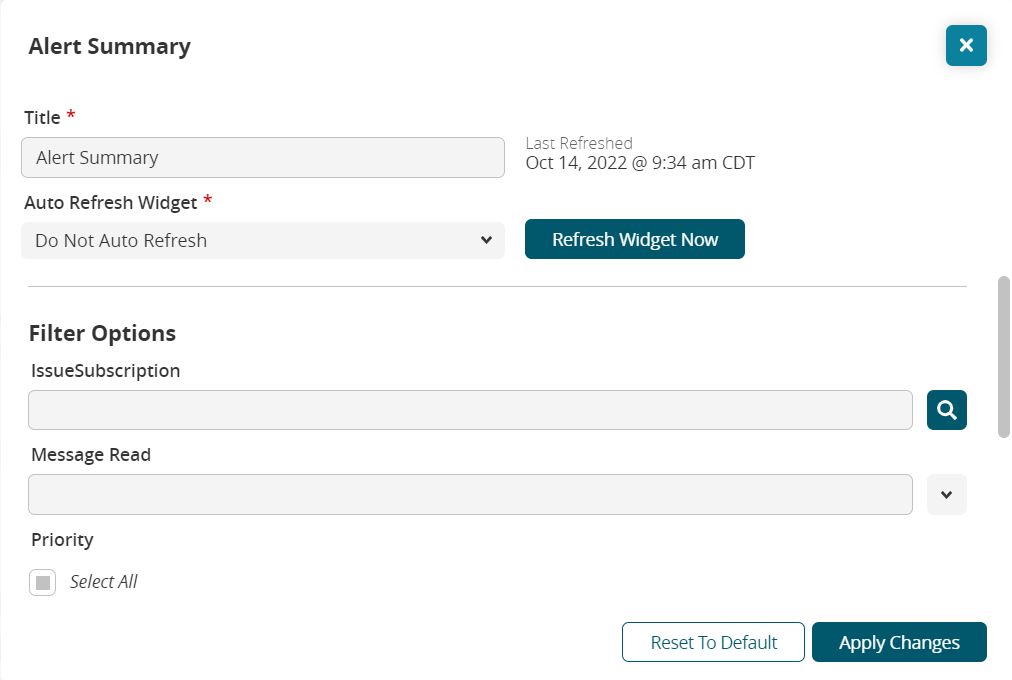Click the Priority label
This screenshot has height=680, width=1012.
coord(62,540)
